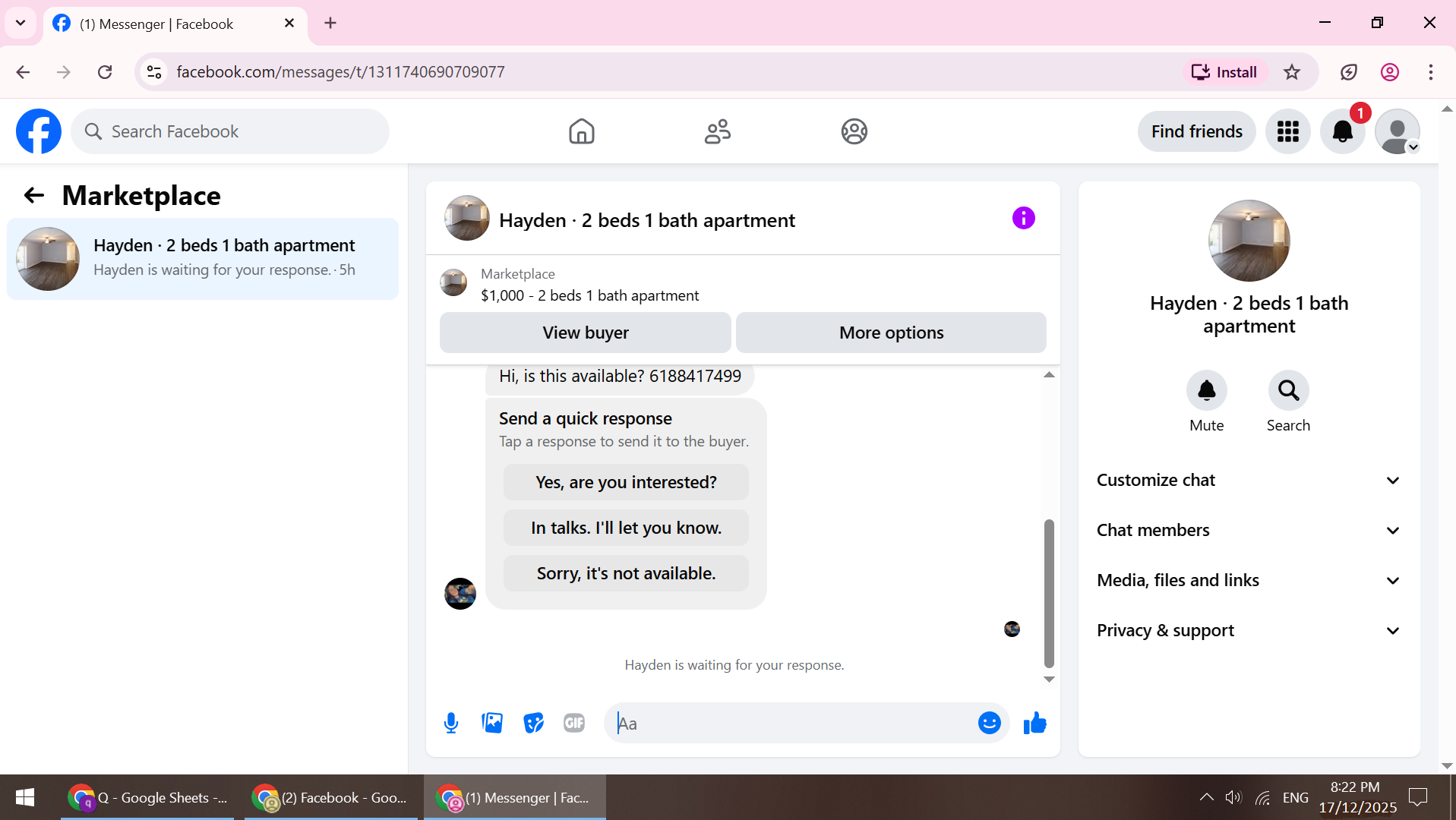Open Chrome profile icon
Screen dimensions: 1456x820
(x=1390, y=72)
